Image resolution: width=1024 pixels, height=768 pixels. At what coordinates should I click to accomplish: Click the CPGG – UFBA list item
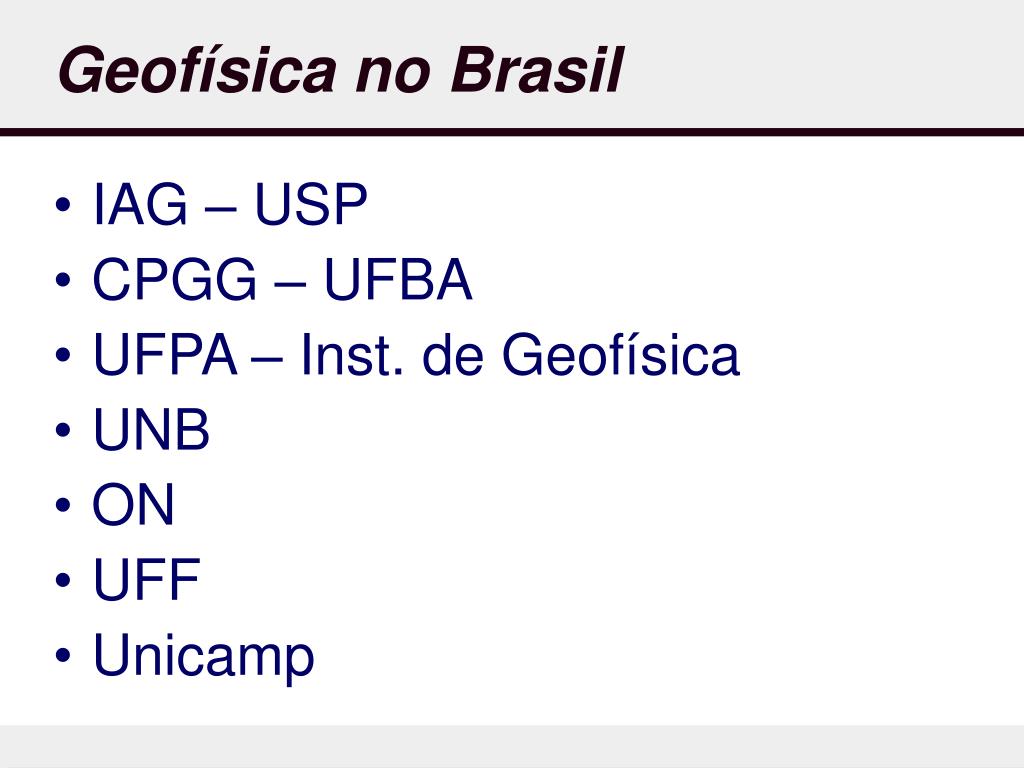click(x=282, y=280)
